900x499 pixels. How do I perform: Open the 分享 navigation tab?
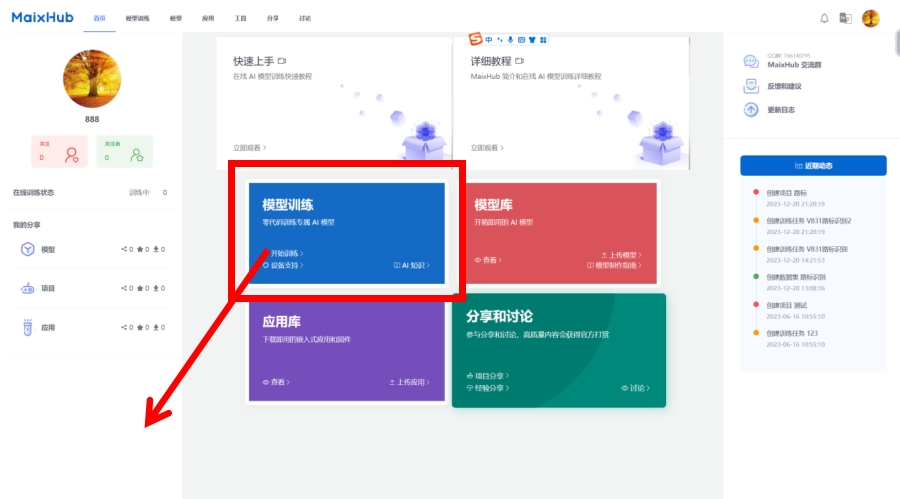click(x=272, y=18)
